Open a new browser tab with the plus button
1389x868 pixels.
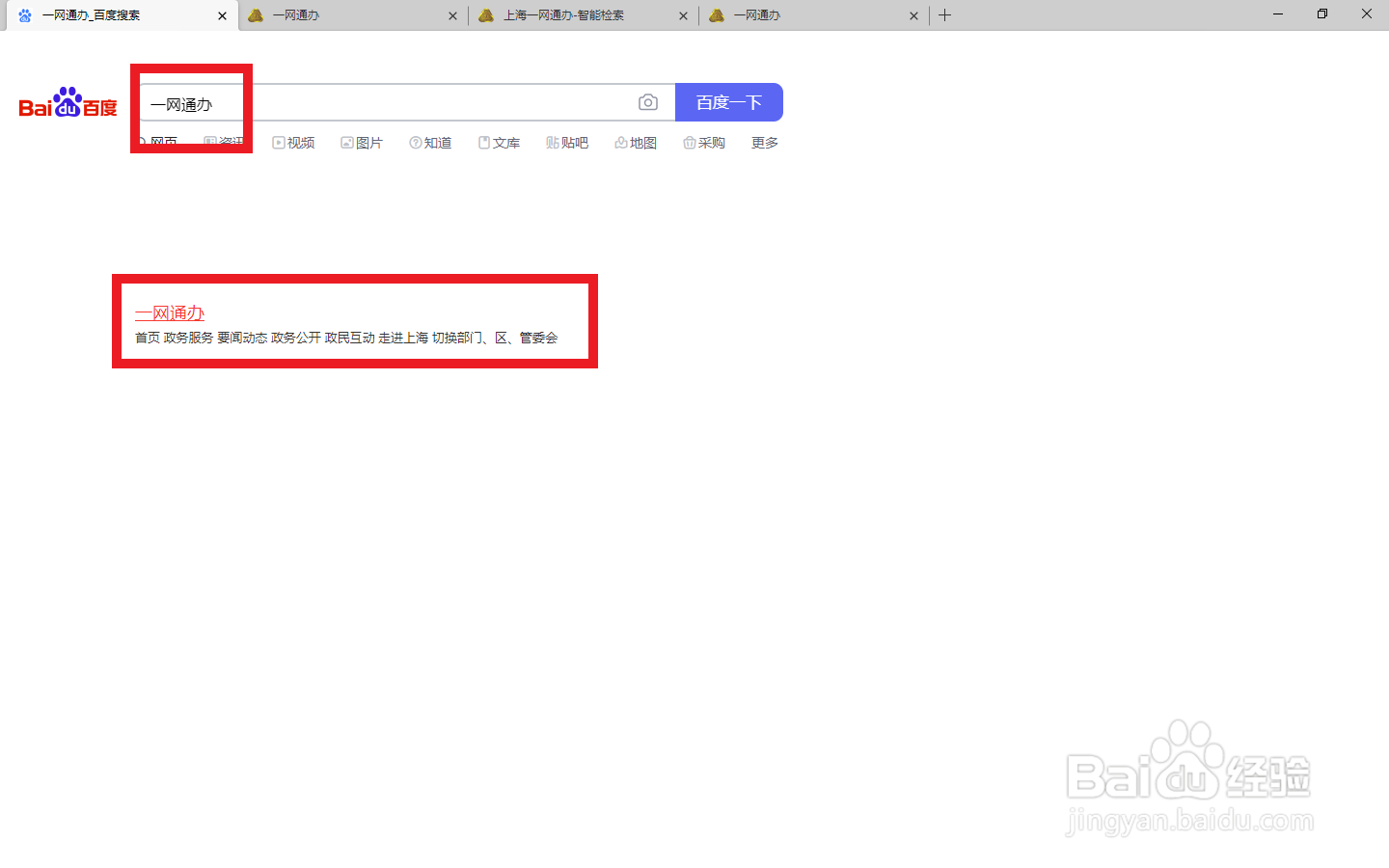pos(944,14)
